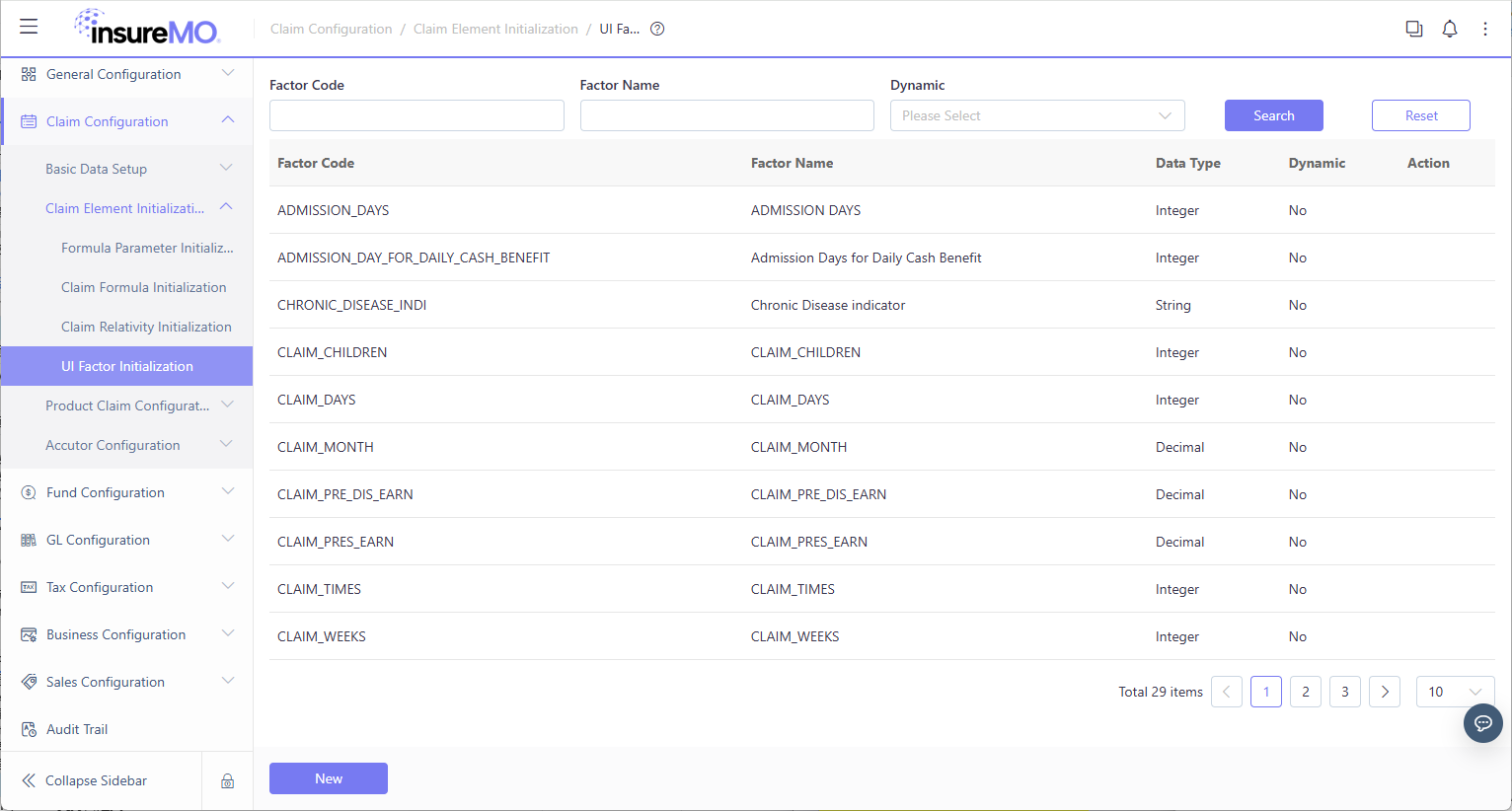The image size is (1512, 811).
Task: Click the lock sidebar icon
Action: (x=227, y=780)
